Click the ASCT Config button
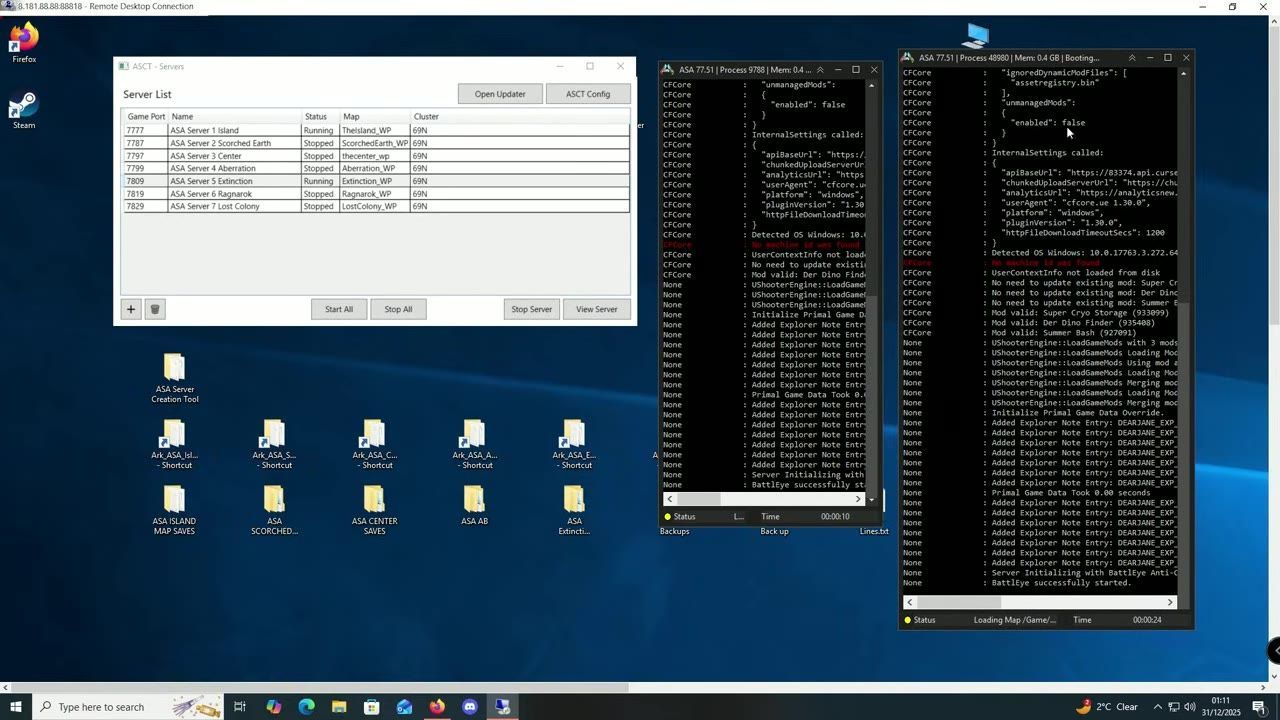Screen dimensions: 1280x720 pyautogui.click(x=588, y=94)
